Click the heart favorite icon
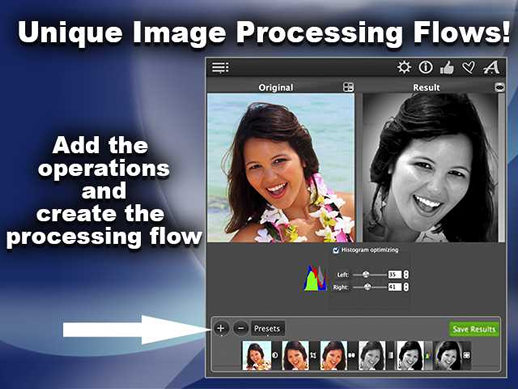The height and width of the screenshot is (389, 518). pyautogui.click(x=468, y=68)
